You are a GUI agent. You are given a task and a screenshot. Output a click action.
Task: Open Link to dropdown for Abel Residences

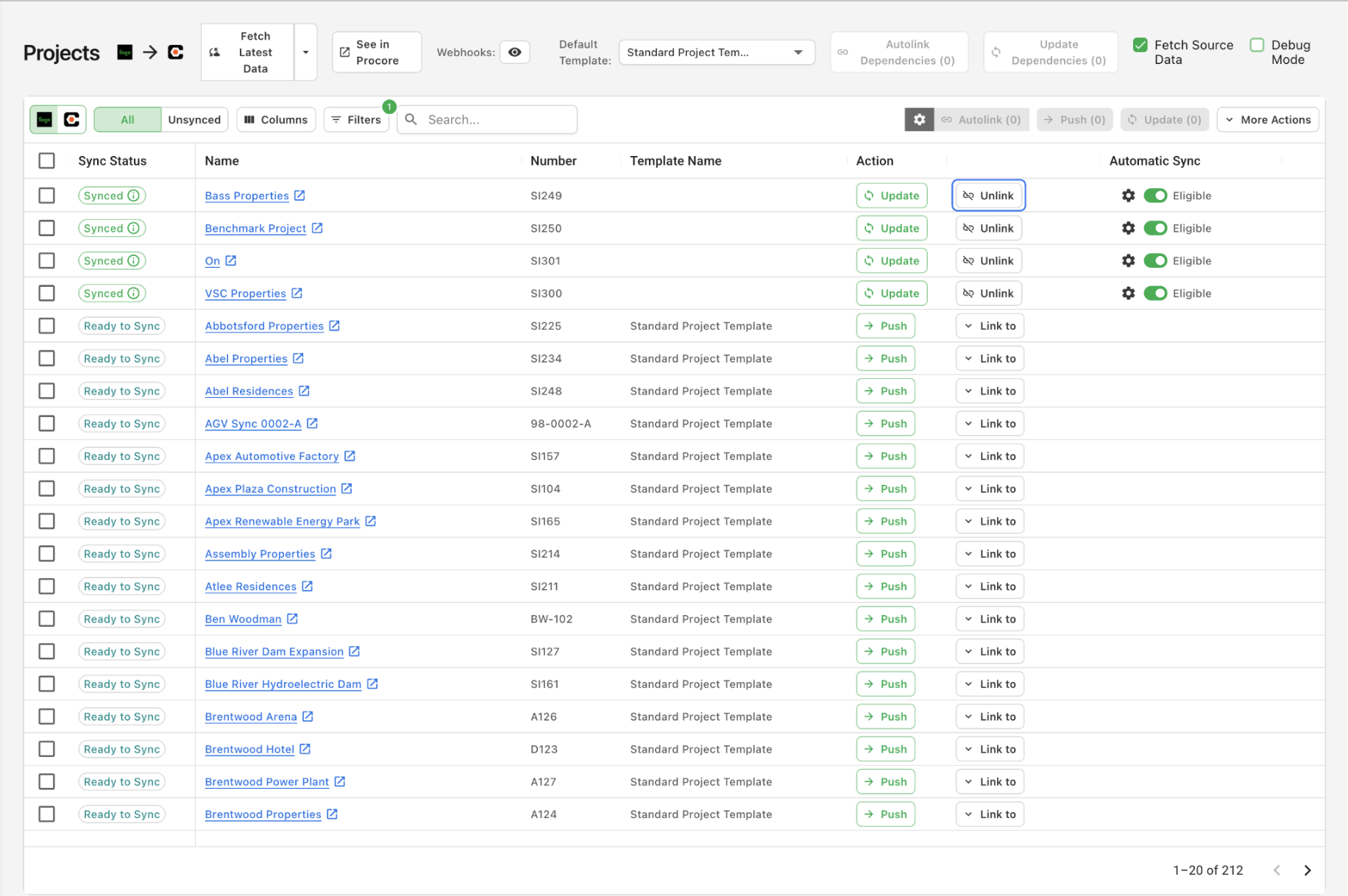coord(990,391)
